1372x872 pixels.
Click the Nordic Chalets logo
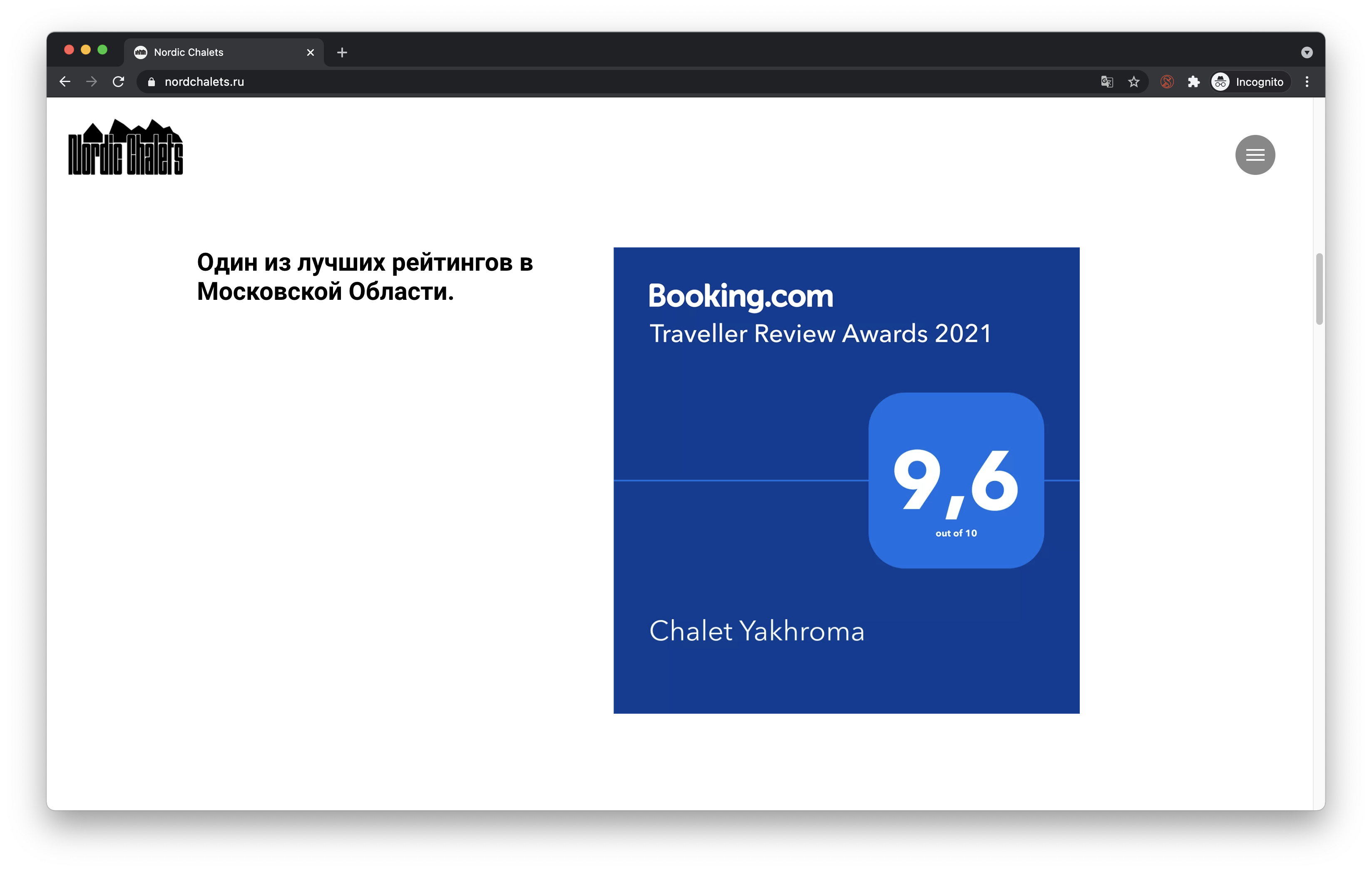click(125, 147)
